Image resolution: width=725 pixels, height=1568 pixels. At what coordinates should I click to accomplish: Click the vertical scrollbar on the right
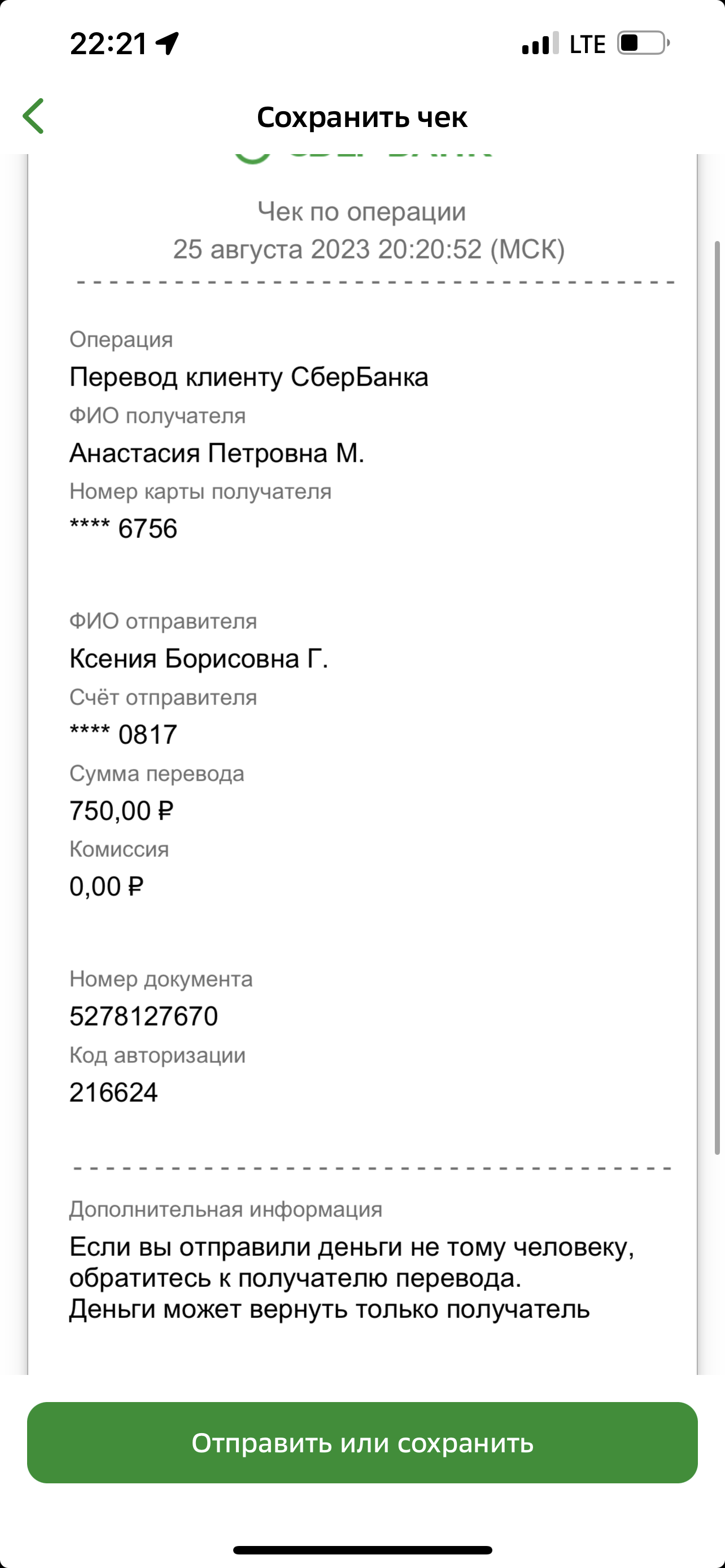point(717,698)
